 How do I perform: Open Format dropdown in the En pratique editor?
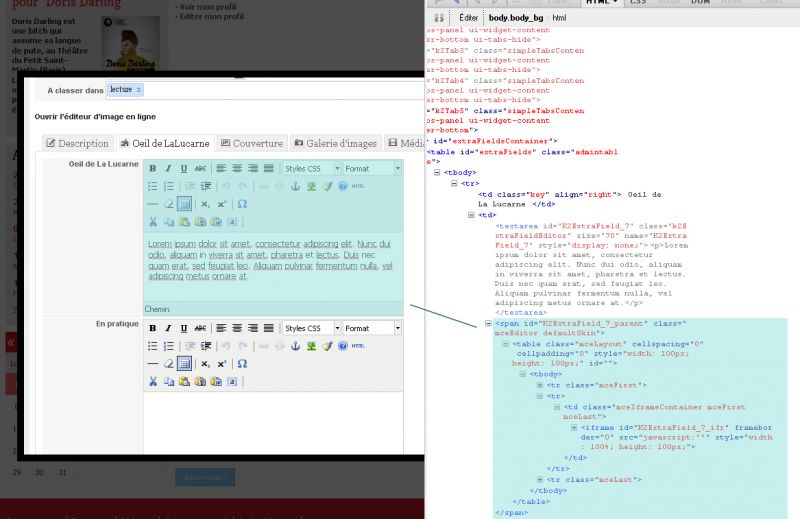[x=372, y=328]
